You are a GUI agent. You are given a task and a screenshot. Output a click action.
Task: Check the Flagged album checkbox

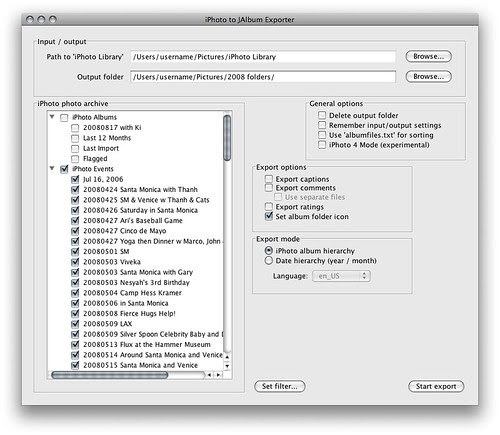[75, 159]
